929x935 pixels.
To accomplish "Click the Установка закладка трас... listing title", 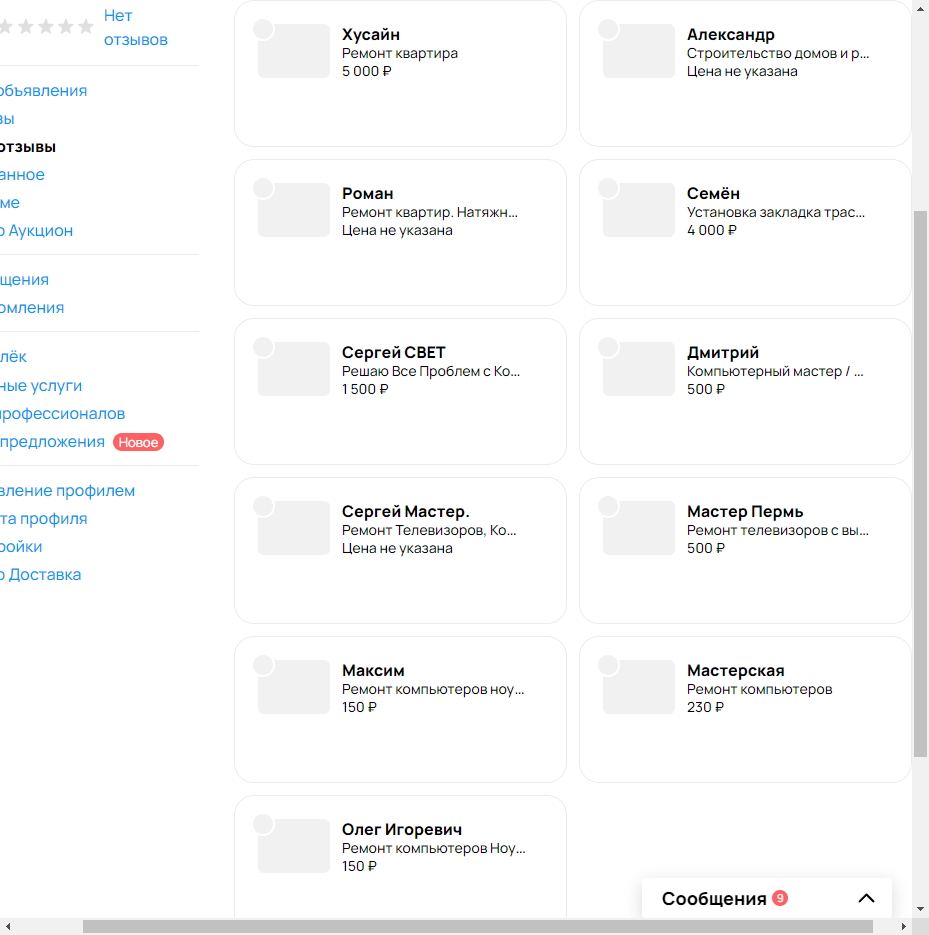I will coord(776,212).
